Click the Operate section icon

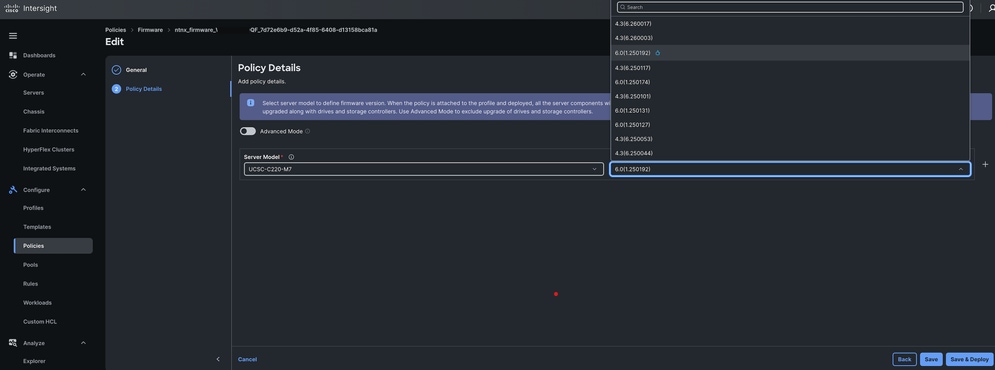13,74
